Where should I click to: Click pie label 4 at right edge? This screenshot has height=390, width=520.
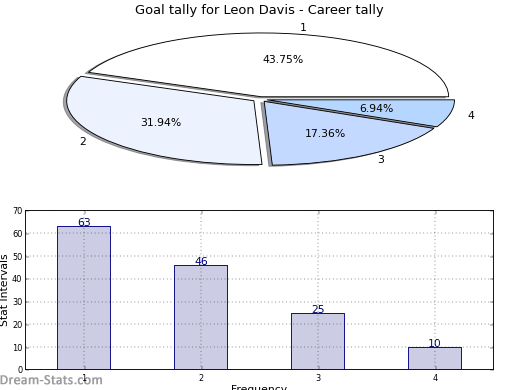coord(471,115)
